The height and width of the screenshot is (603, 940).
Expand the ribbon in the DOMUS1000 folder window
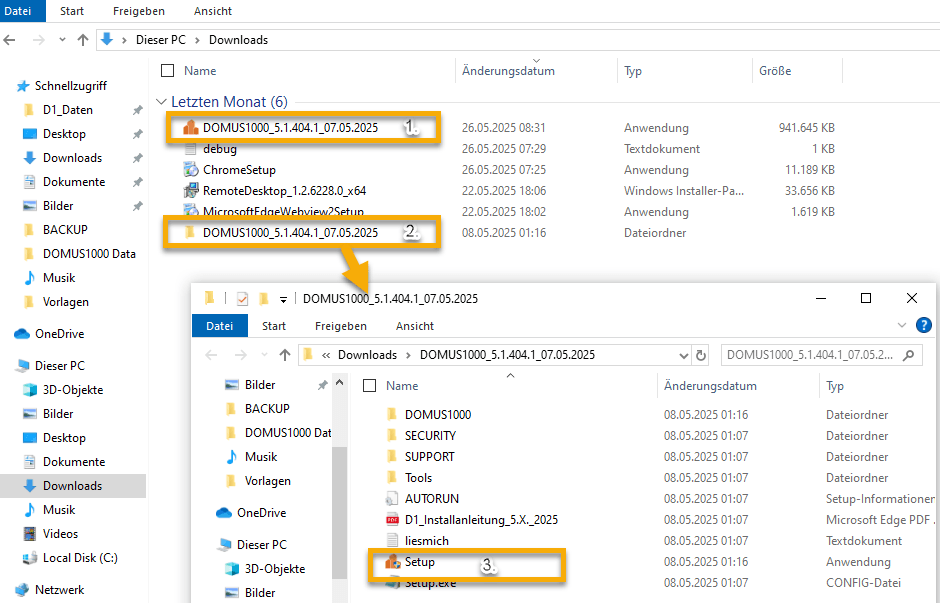(x=902, y=325)
